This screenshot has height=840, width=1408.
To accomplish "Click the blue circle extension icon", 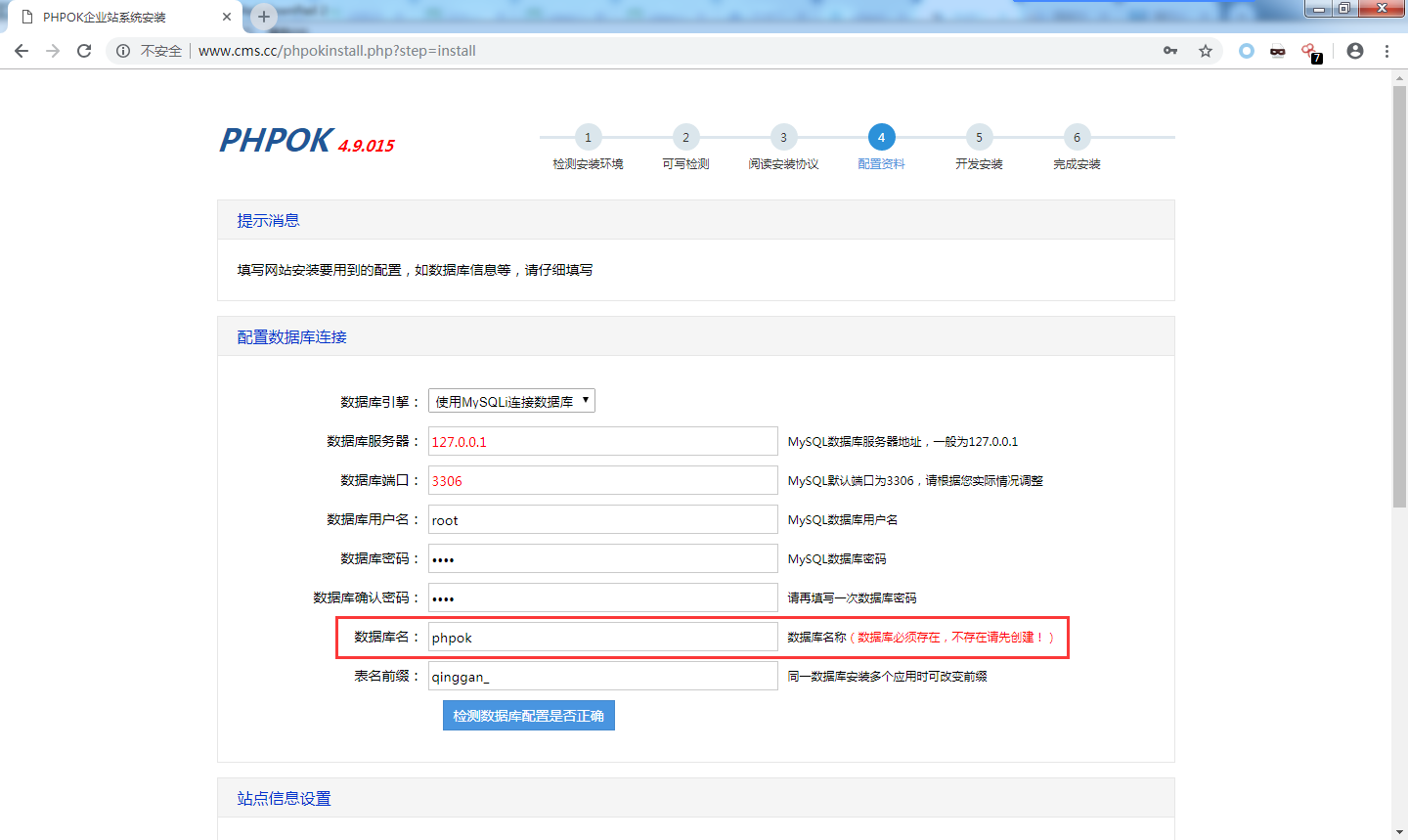I will click(x=1246, y=51).
